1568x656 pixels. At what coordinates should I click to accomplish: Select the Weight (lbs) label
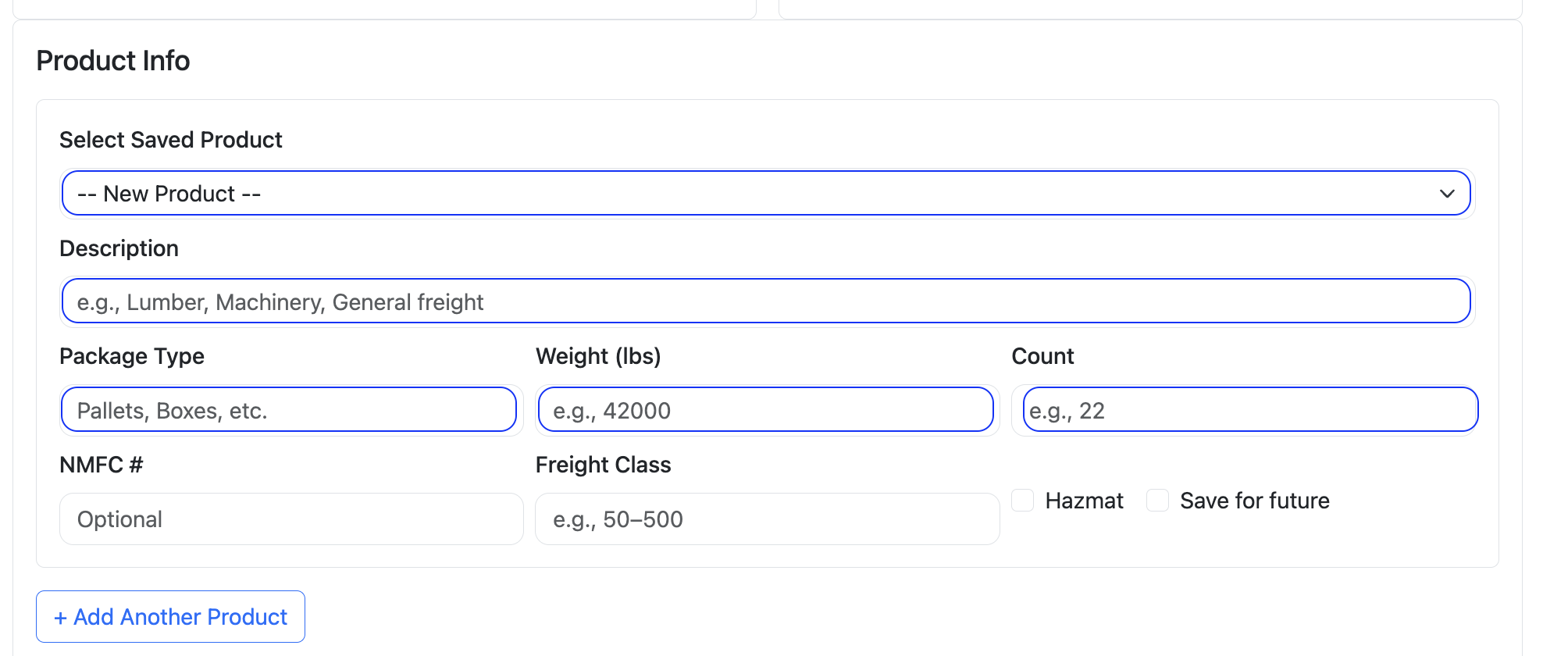click(598, 356)
